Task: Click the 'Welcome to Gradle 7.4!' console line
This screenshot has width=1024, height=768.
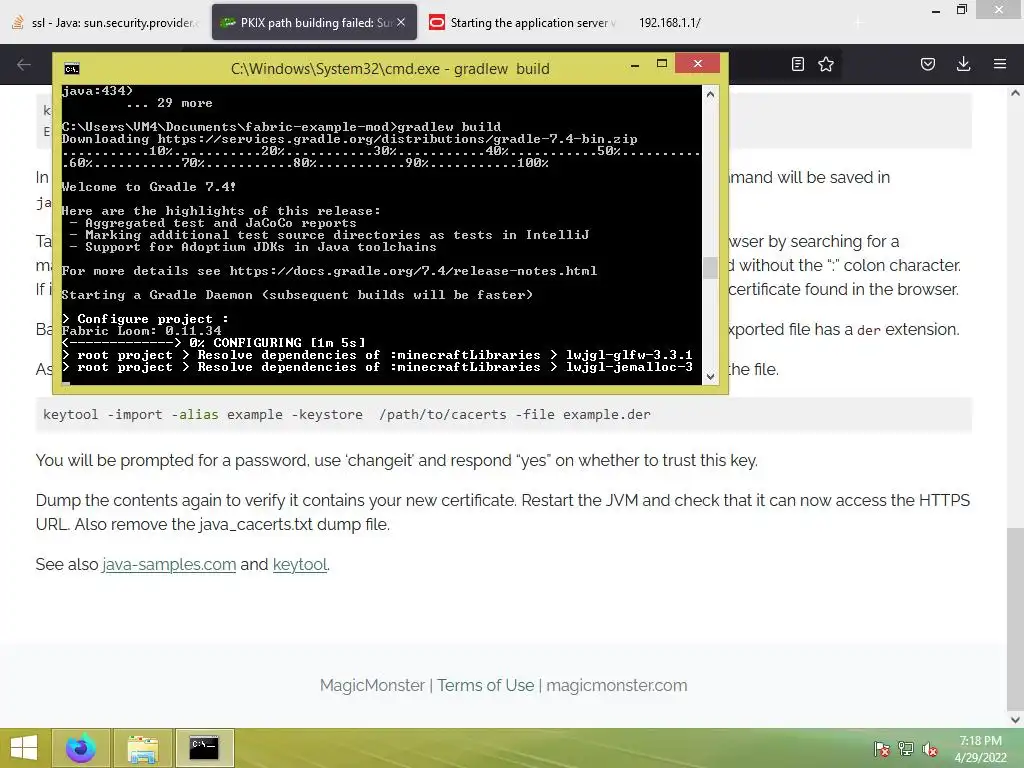Action: 149,187
